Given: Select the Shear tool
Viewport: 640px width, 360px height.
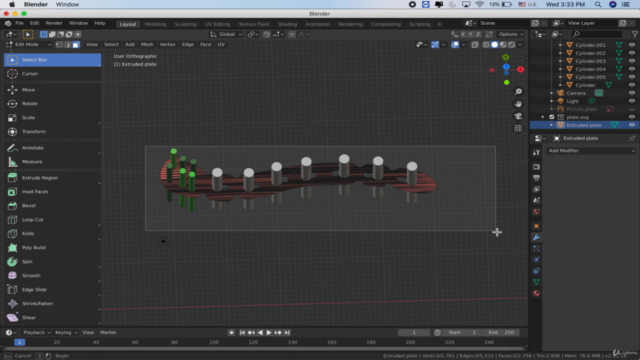Looking at the screenshot, I should point(52,318).
